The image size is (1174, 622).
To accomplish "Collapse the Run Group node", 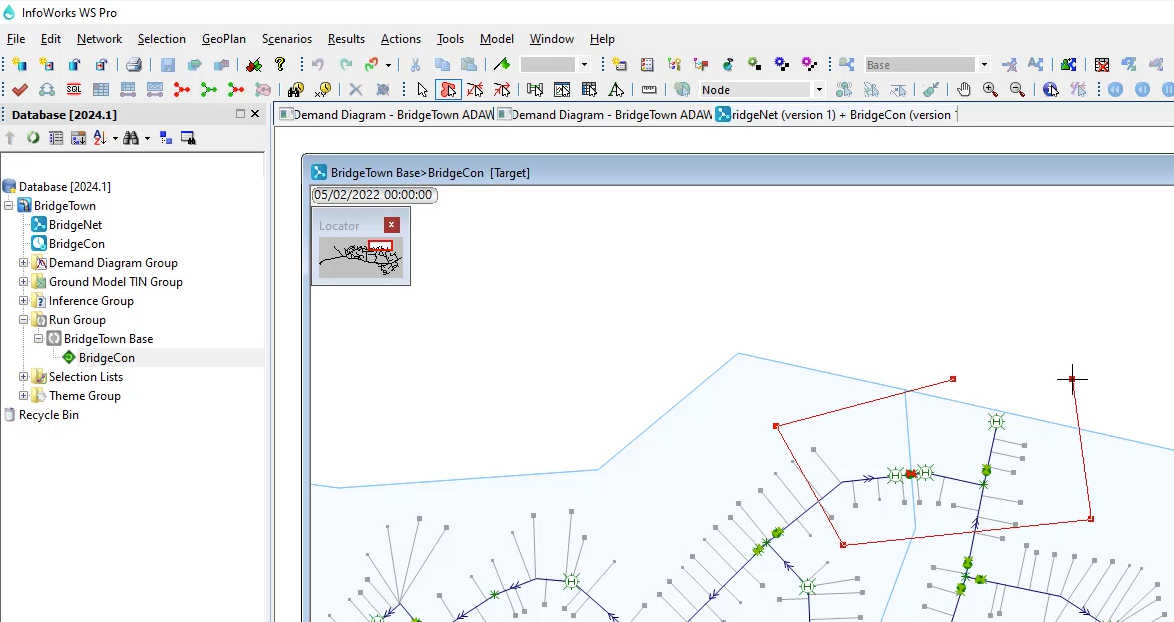I will pos(23,320).
